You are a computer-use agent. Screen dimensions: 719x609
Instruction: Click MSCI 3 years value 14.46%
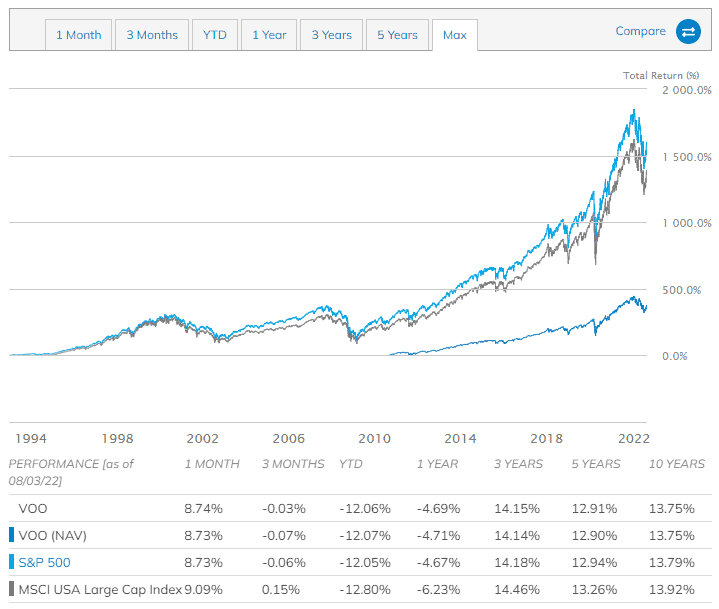tap(517, 589)
